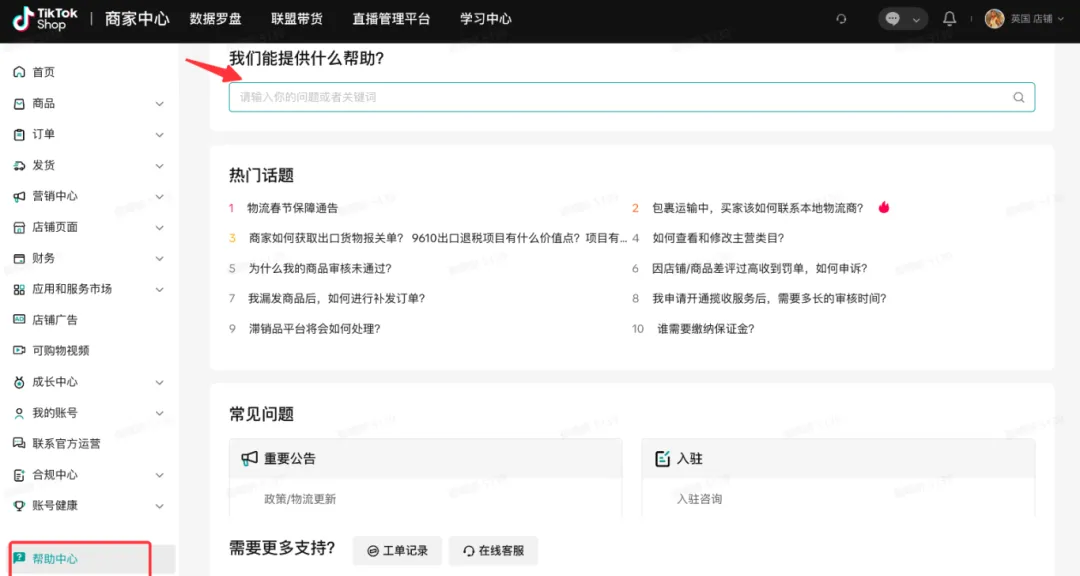Open the chat message bubble icon

pyautogui.click(x=893, y=19)
